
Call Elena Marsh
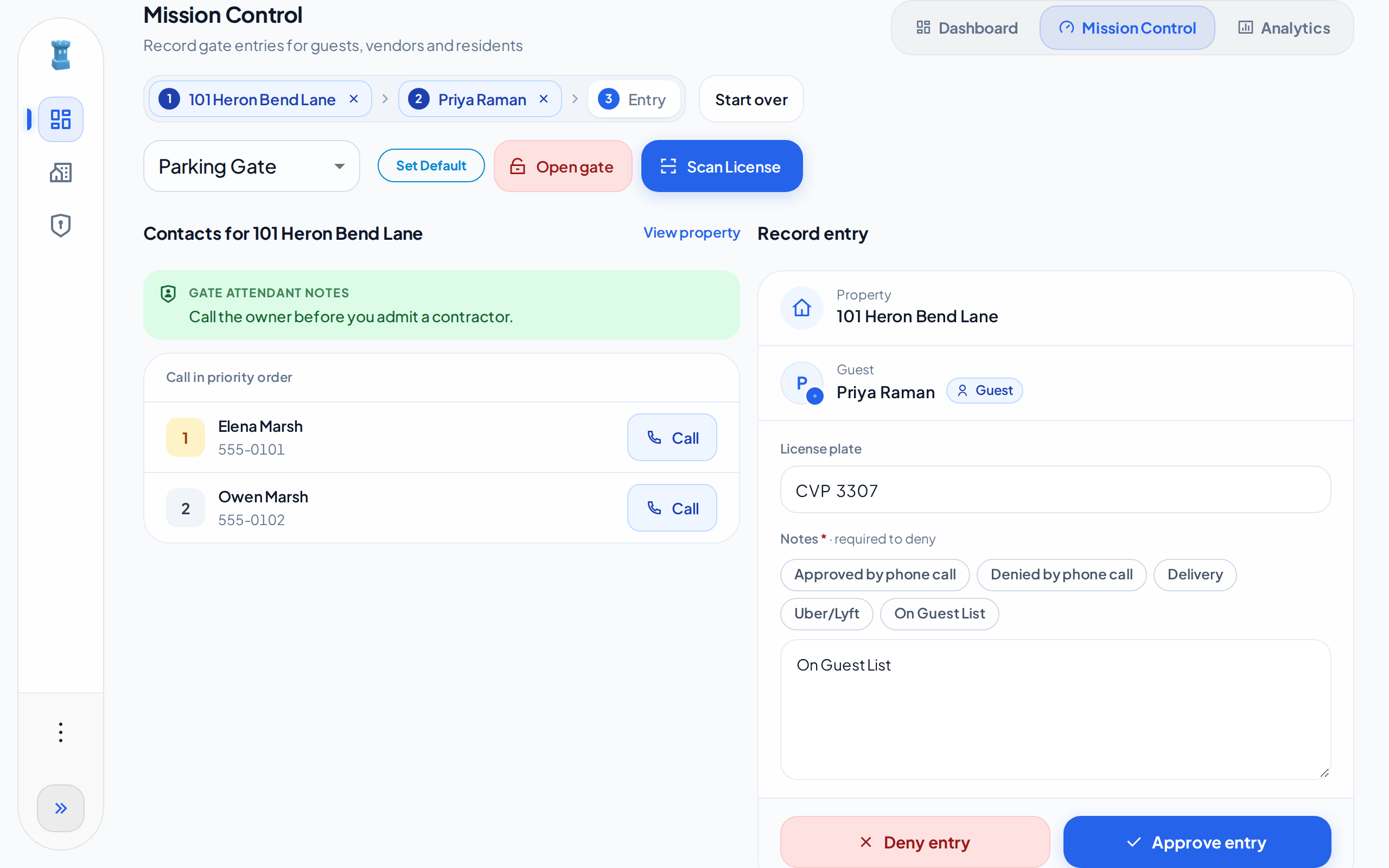(x=672, y=437)
